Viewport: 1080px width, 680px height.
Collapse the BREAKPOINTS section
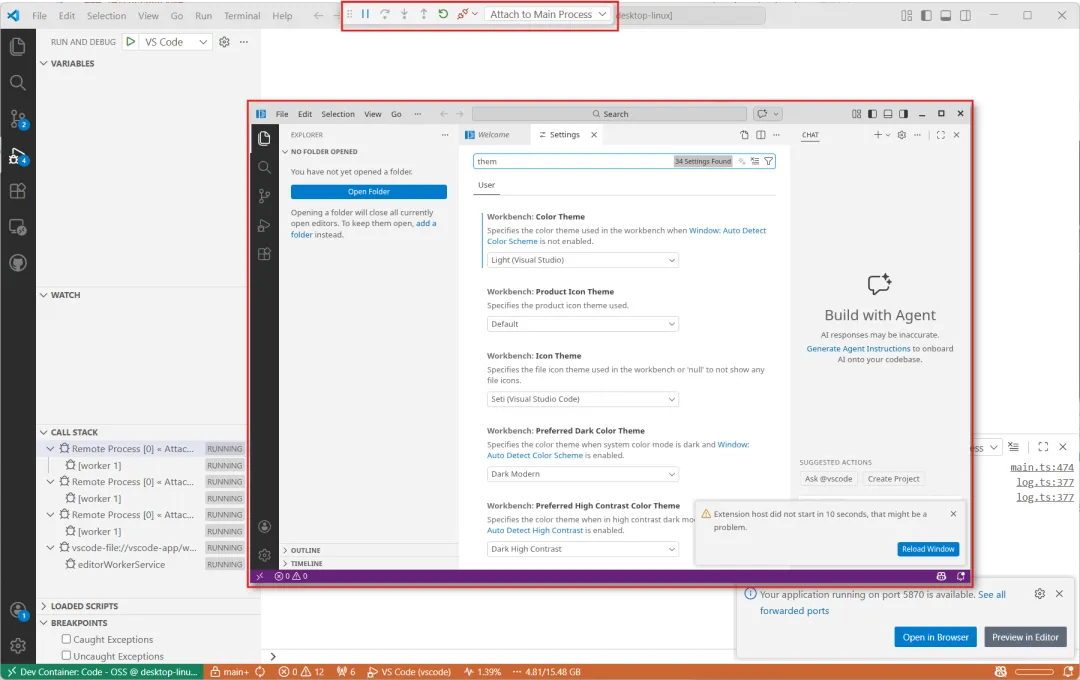coord(79,623)
